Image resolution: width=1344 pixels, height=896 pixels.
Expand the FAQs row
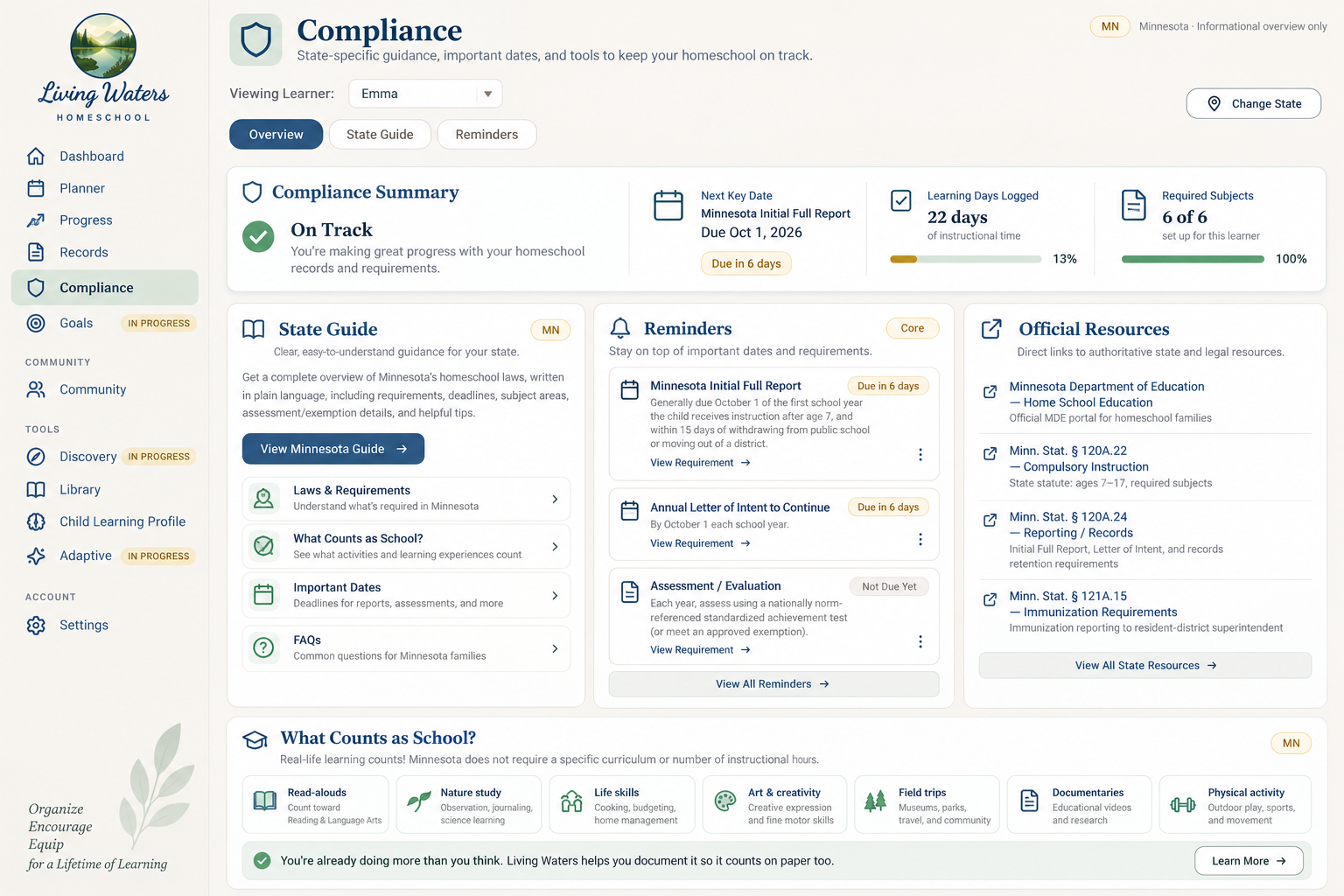coord(406,648)
